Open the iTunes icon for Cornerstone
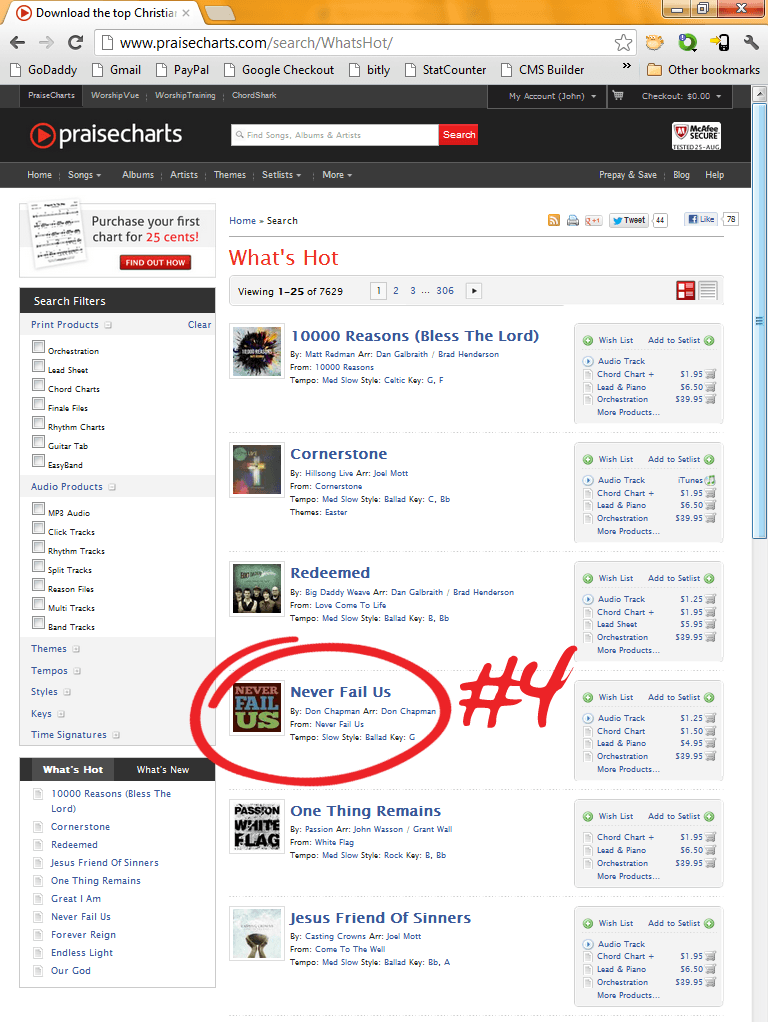Screen dimensions: 768x1022 710,480
